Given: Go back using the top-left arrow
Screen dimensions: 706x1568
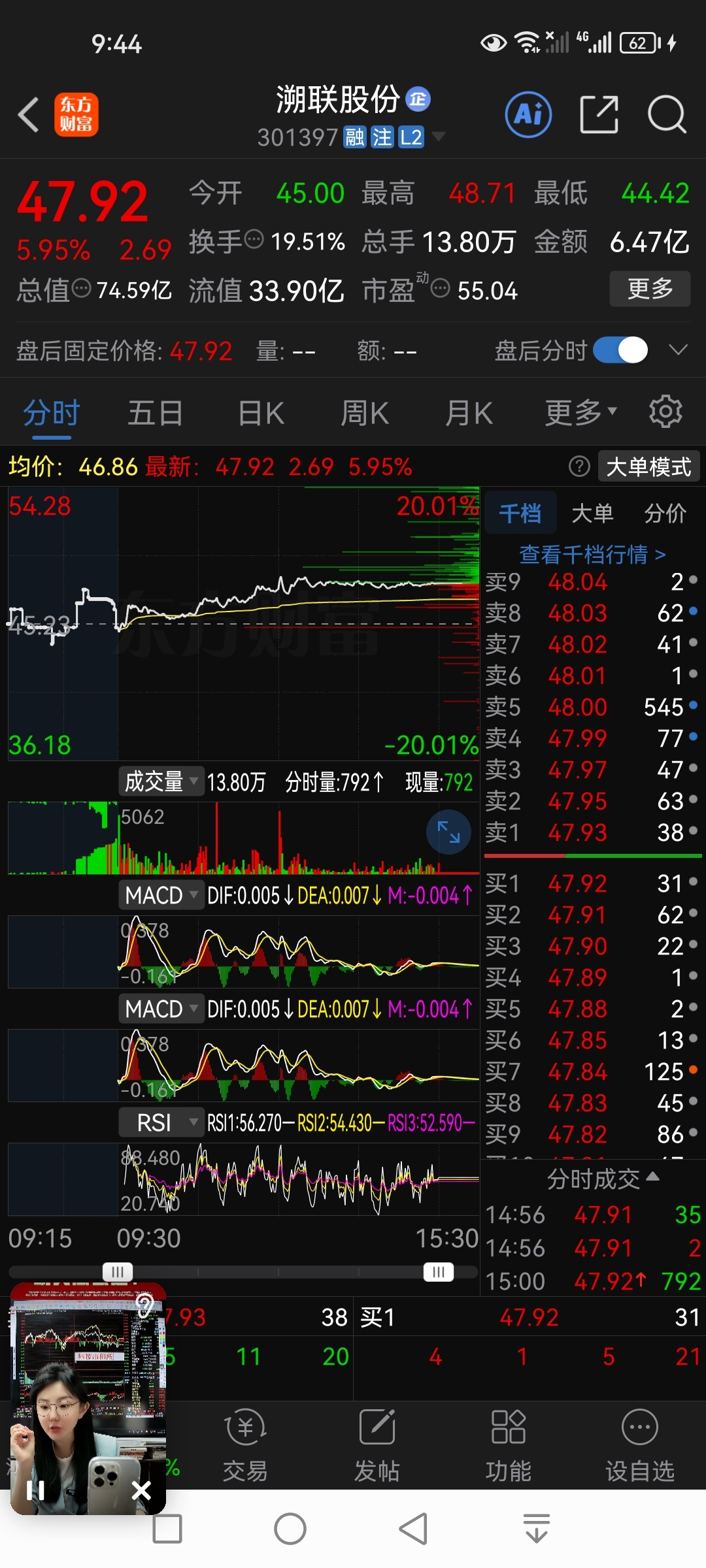Looking at the screenshot, I should click(28, 115).
